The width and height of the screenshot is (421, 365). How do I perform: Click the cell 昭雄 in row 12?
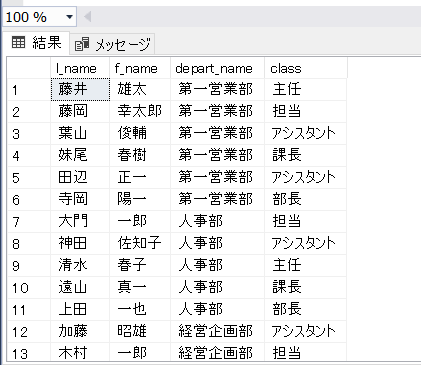[140, 331]
